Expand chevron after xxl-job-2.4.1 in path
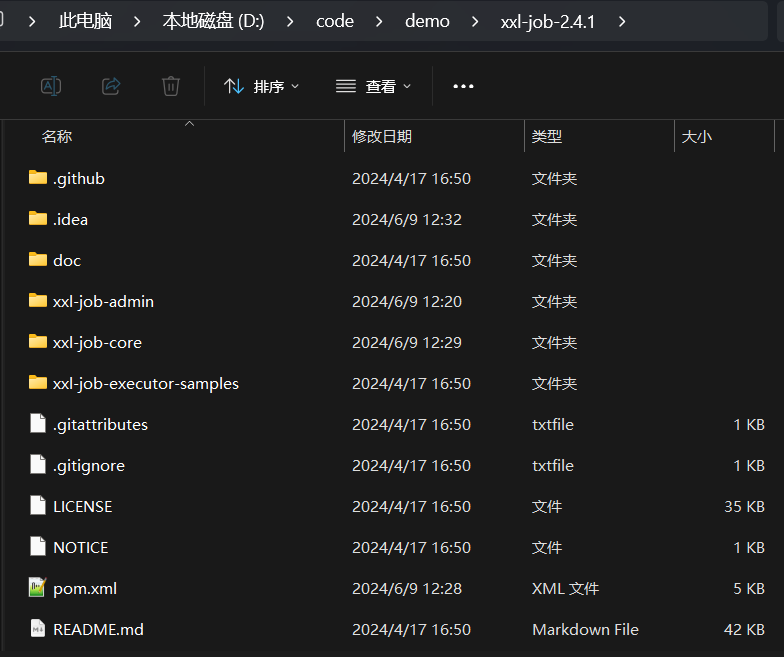784x657 pixels. [622, 21]
